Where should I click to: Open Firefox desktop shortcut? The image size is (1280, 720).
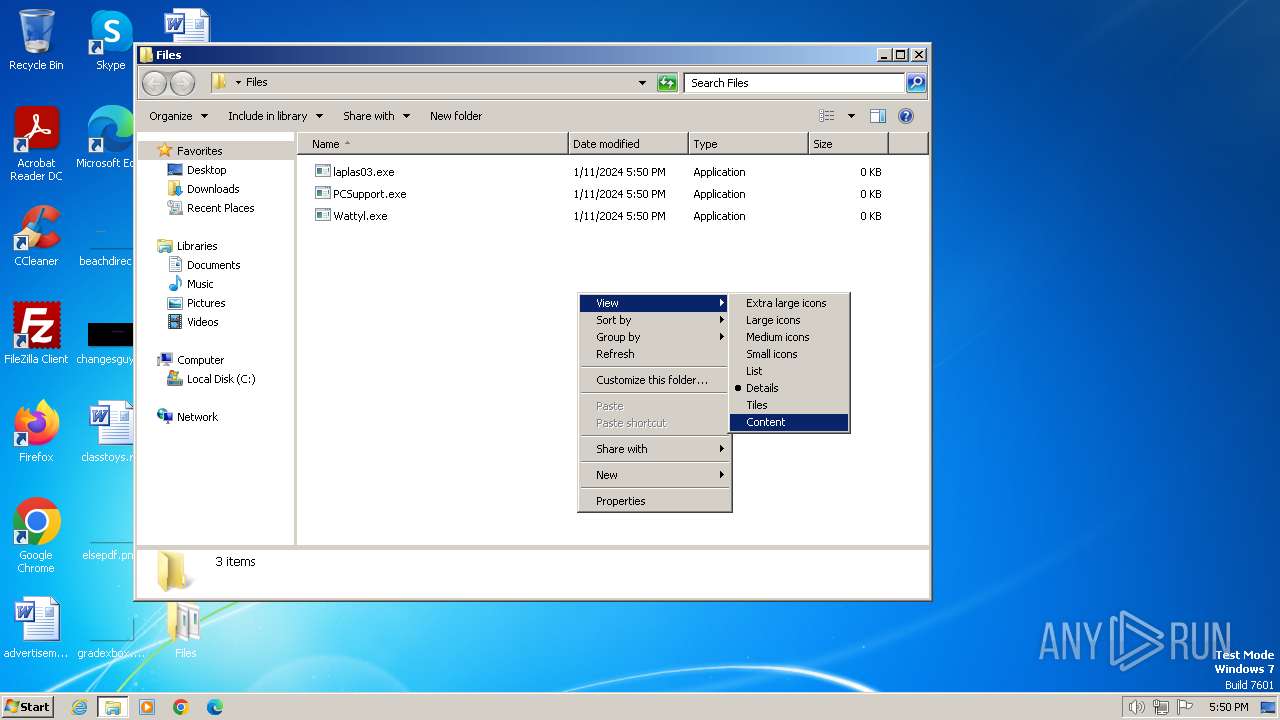tap(36, 430)
